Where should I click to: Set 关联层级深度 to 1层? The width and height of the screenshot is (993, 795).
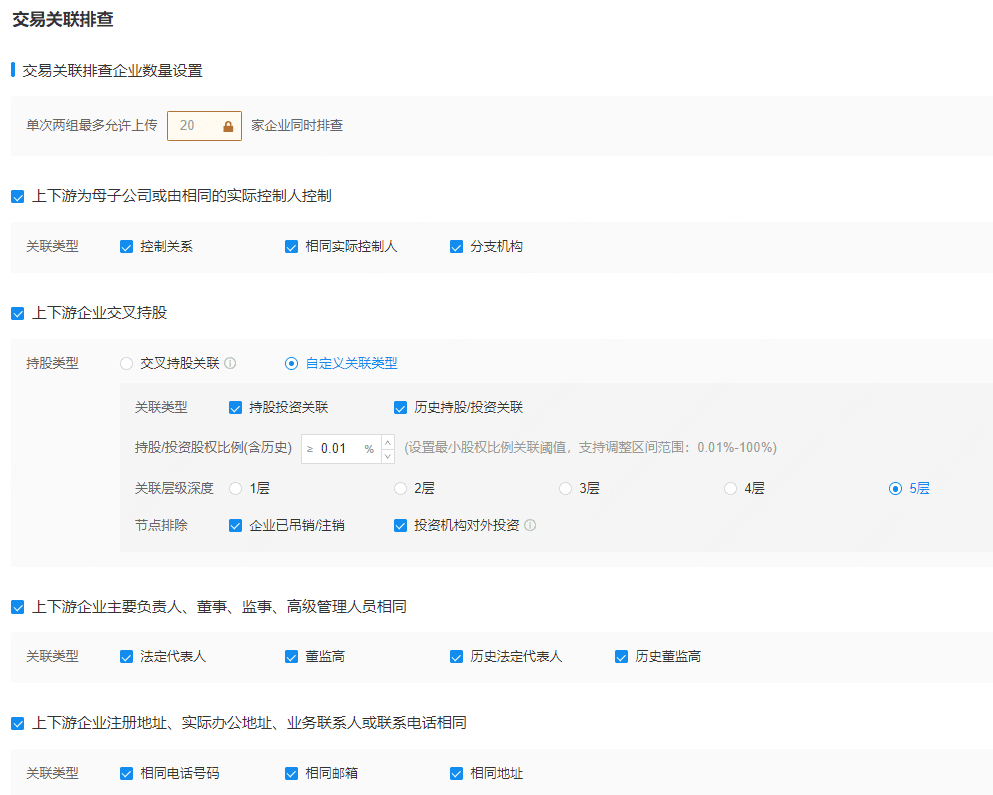[x=236, y=488]
